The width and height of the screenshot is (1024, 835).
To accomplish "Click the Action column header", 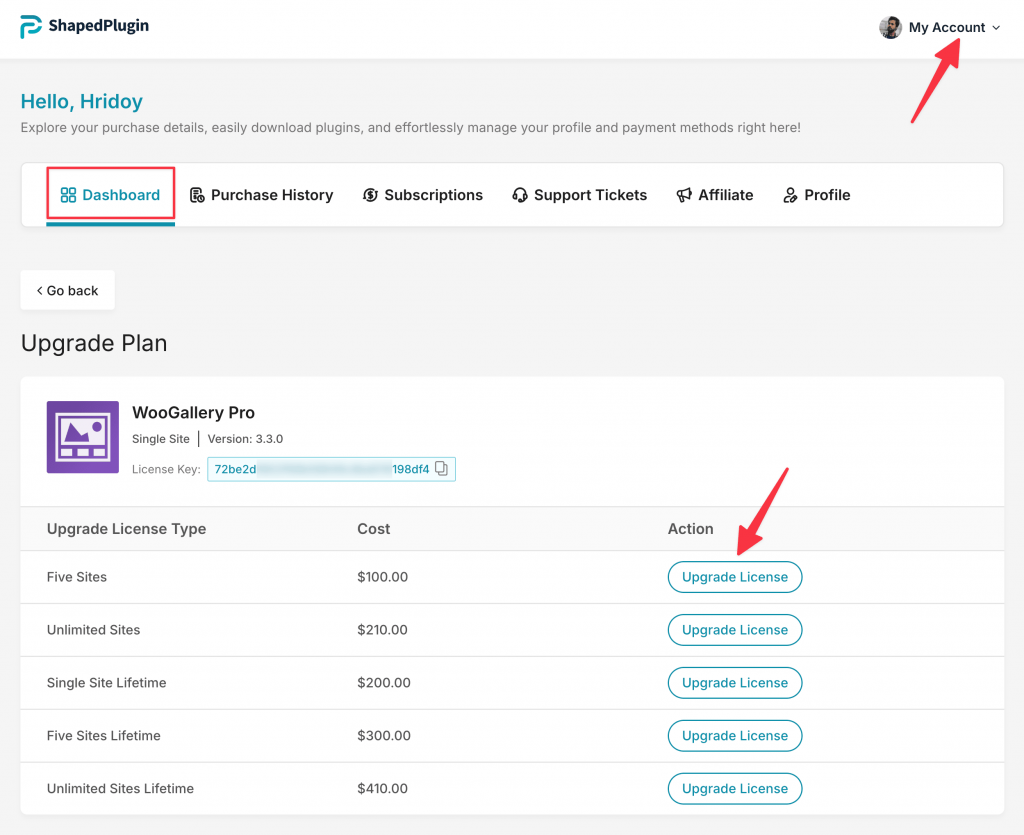I will [x=690, y=529].
